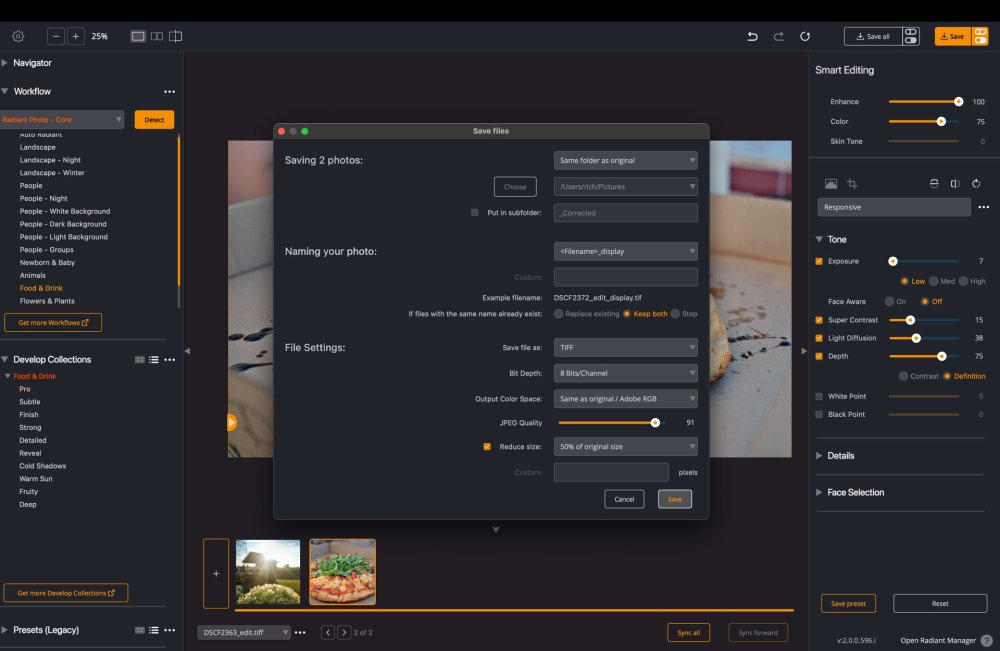1000x651 pixels.
Task: Click Sync all button
Action: [x=689, y=633]
